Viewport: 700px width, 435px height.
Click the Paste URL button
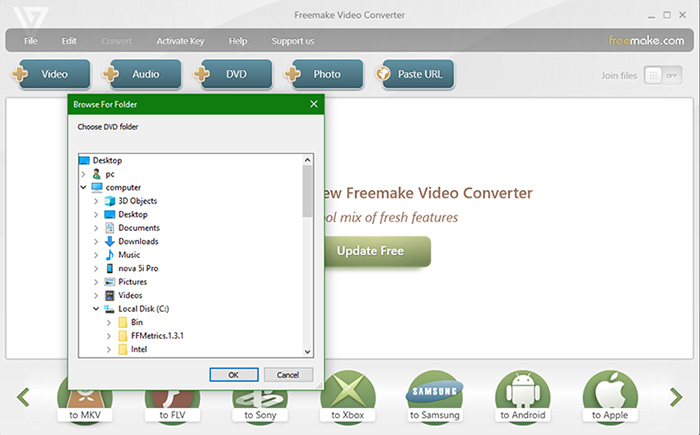(x=415, y=74)
